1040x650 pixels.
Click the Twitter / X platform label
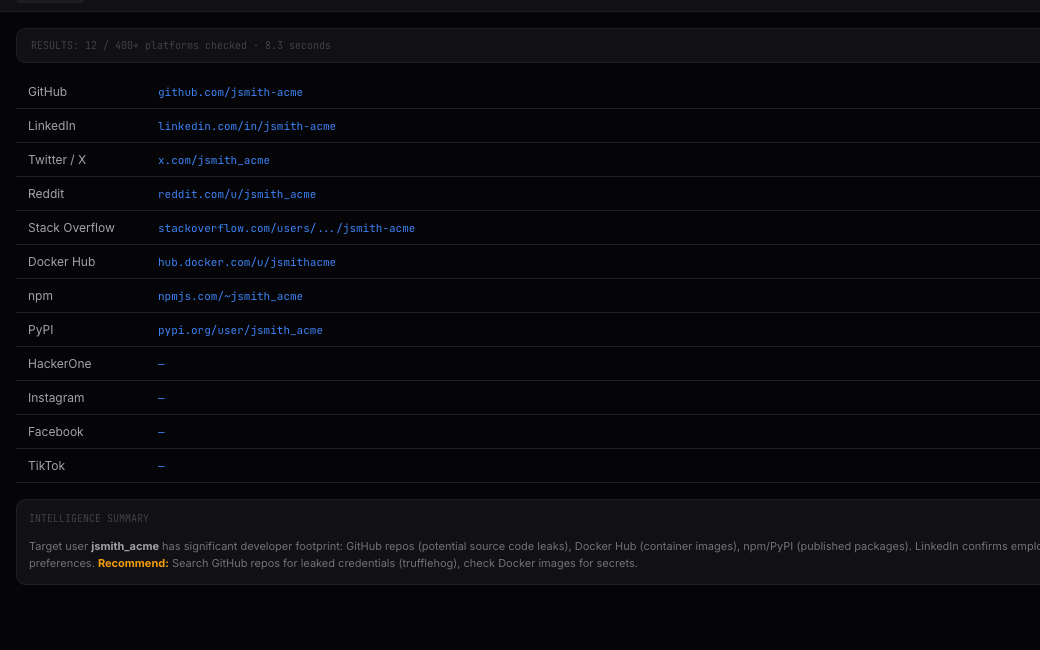point(57,160)
